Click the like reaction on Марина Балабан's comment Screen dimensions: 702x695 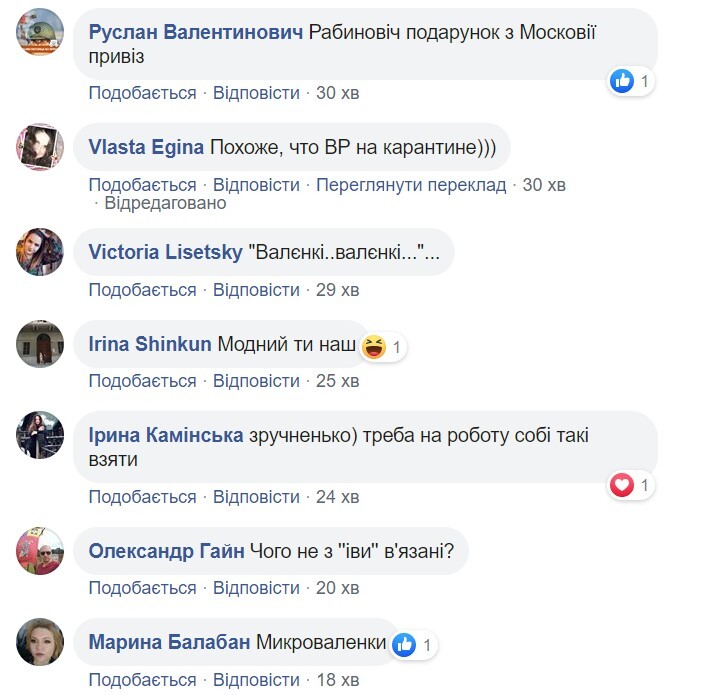[x=405, y=645]
